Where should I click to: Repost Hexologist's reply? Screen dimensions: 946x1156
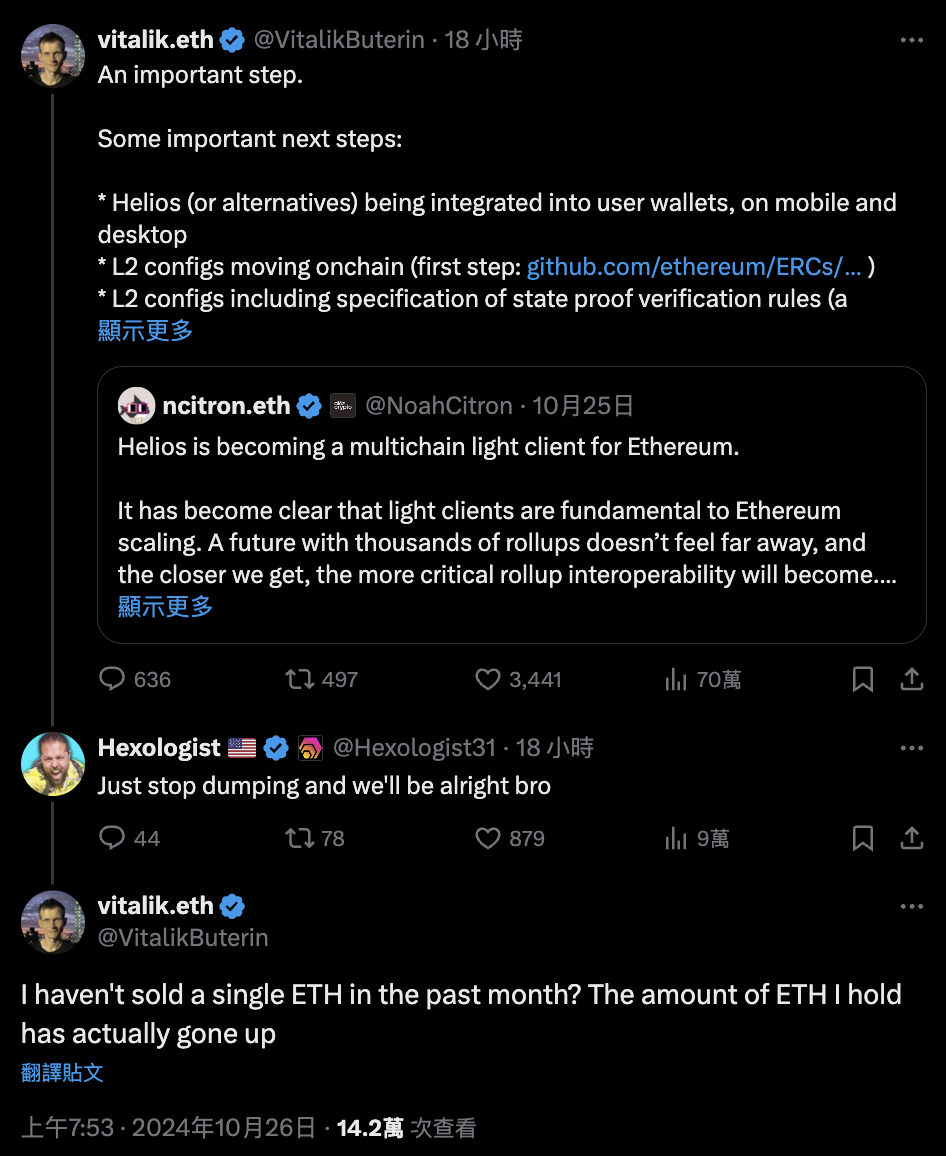click(299, 838)
